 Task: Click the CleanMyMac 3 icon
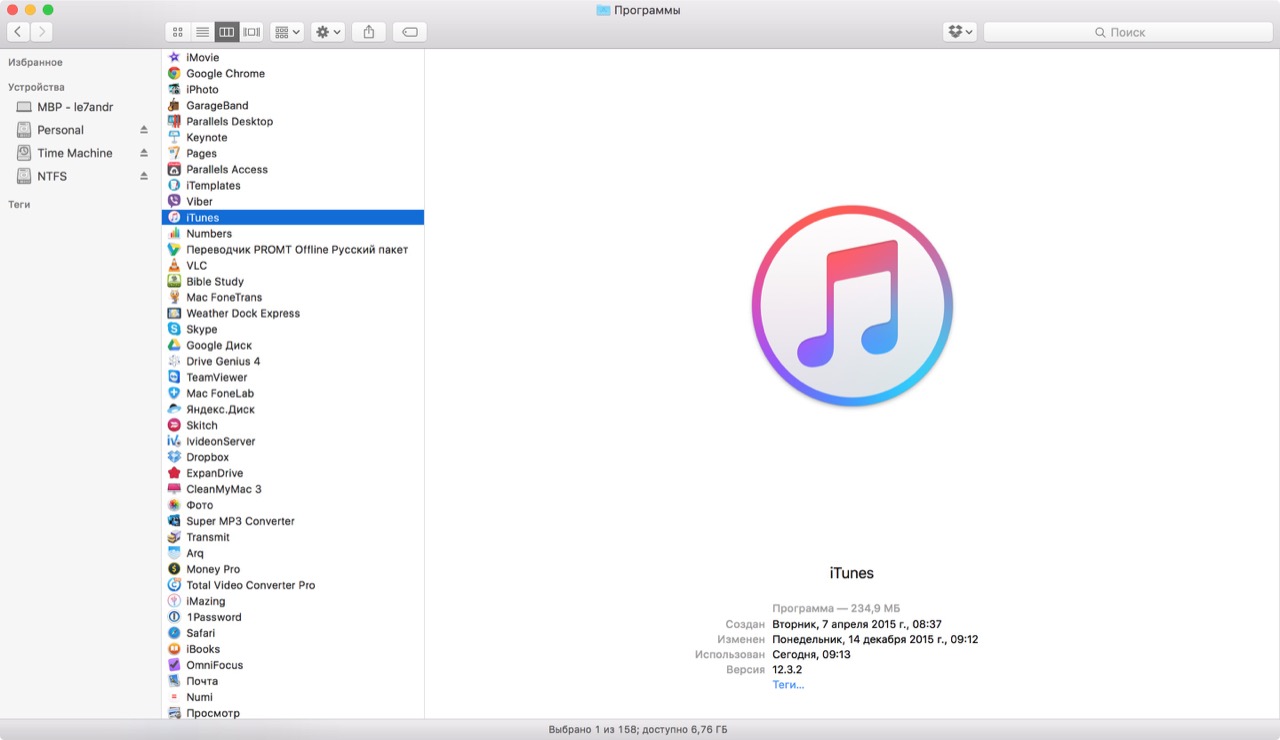[x=174, y=489]
